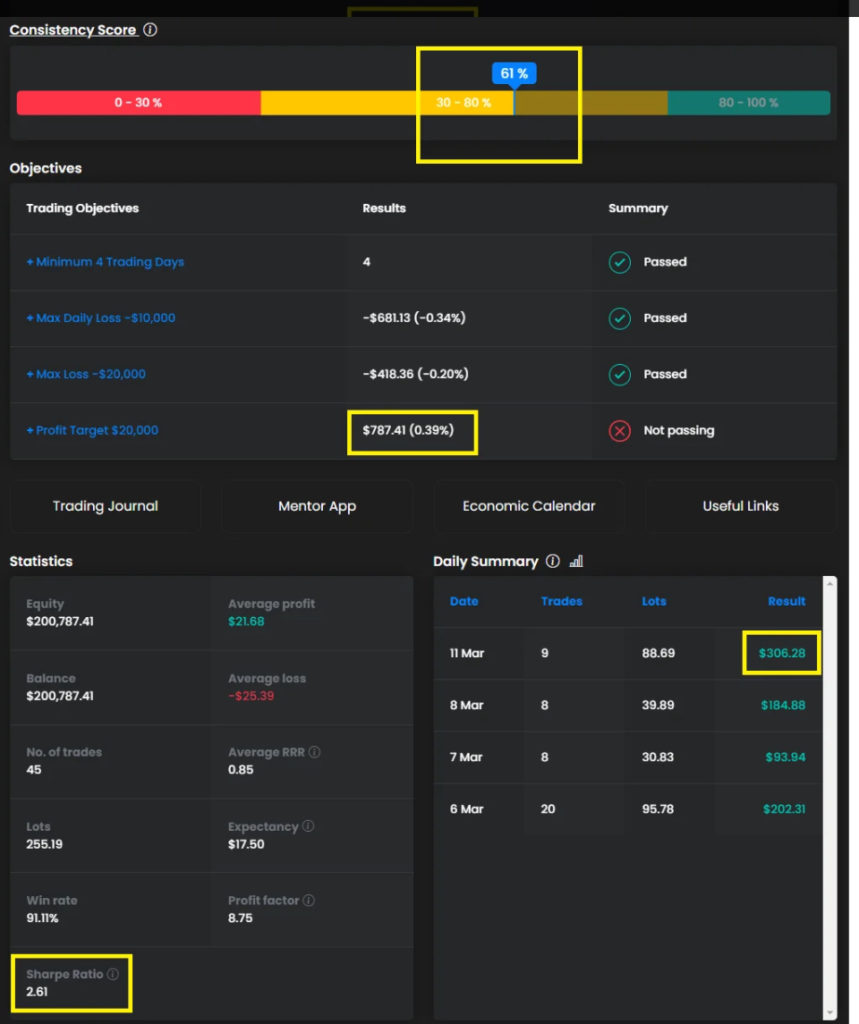Open the Mentor App

pyautogui.click(x=317, y=506)
